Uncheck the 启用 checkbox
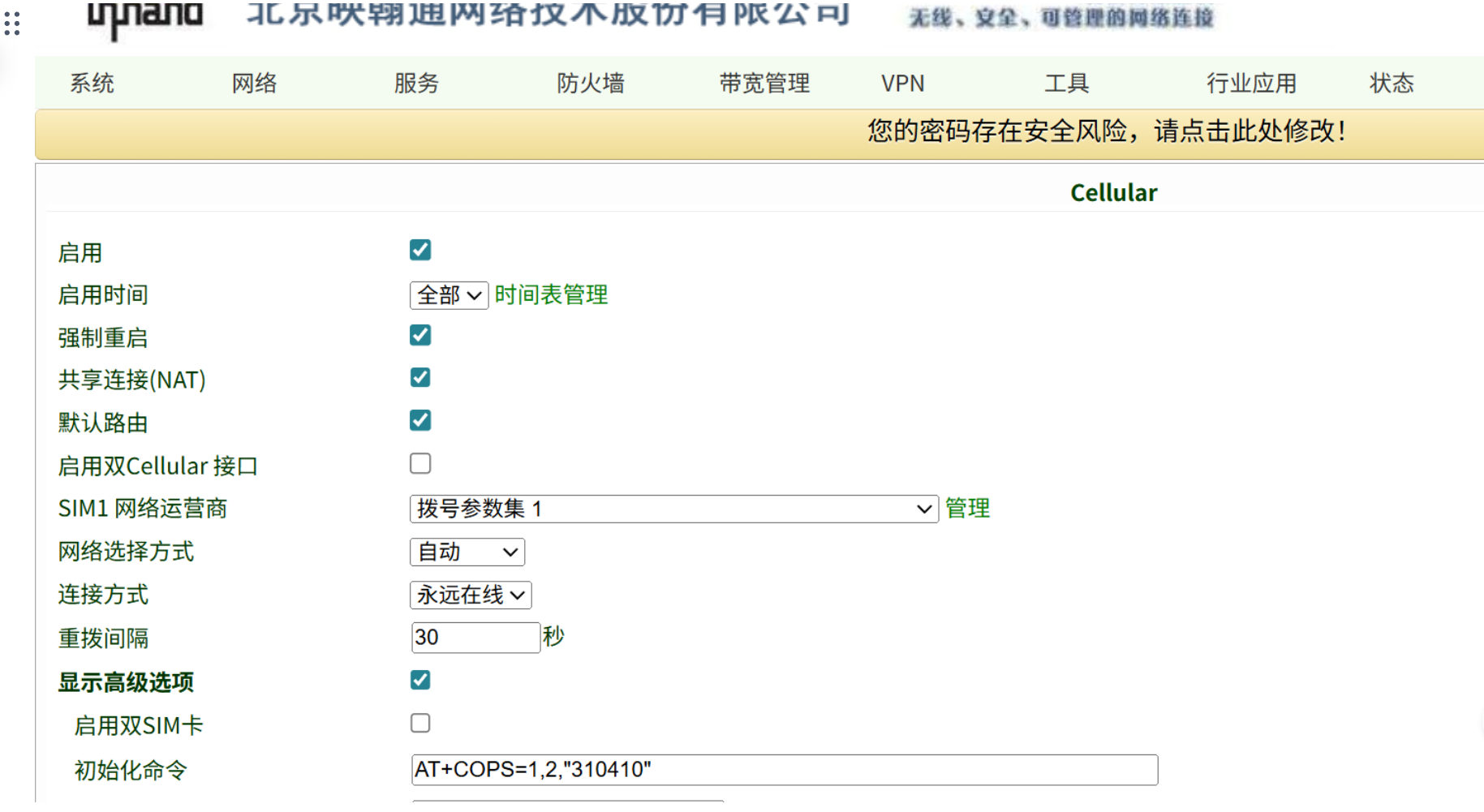Image resolution: width=1484 pixels, height=812 pixels. coord(419,250)
